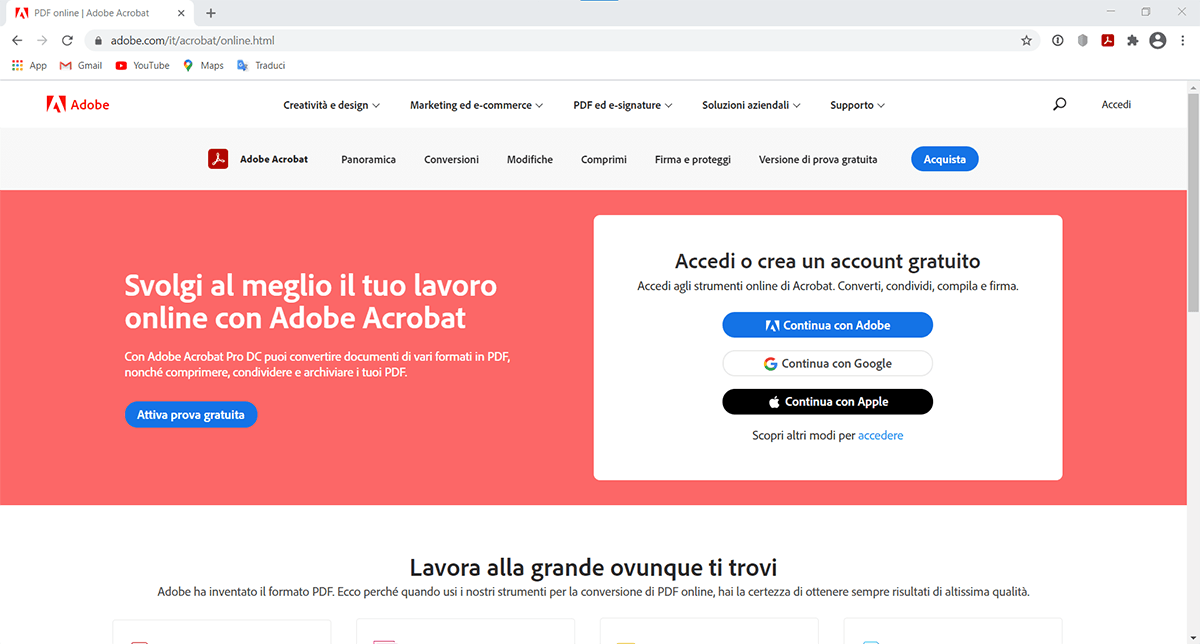This screenshot has height=644, width=1200.
Task: Expand the PDF ed e-signature menu
Action: [623, 105]
